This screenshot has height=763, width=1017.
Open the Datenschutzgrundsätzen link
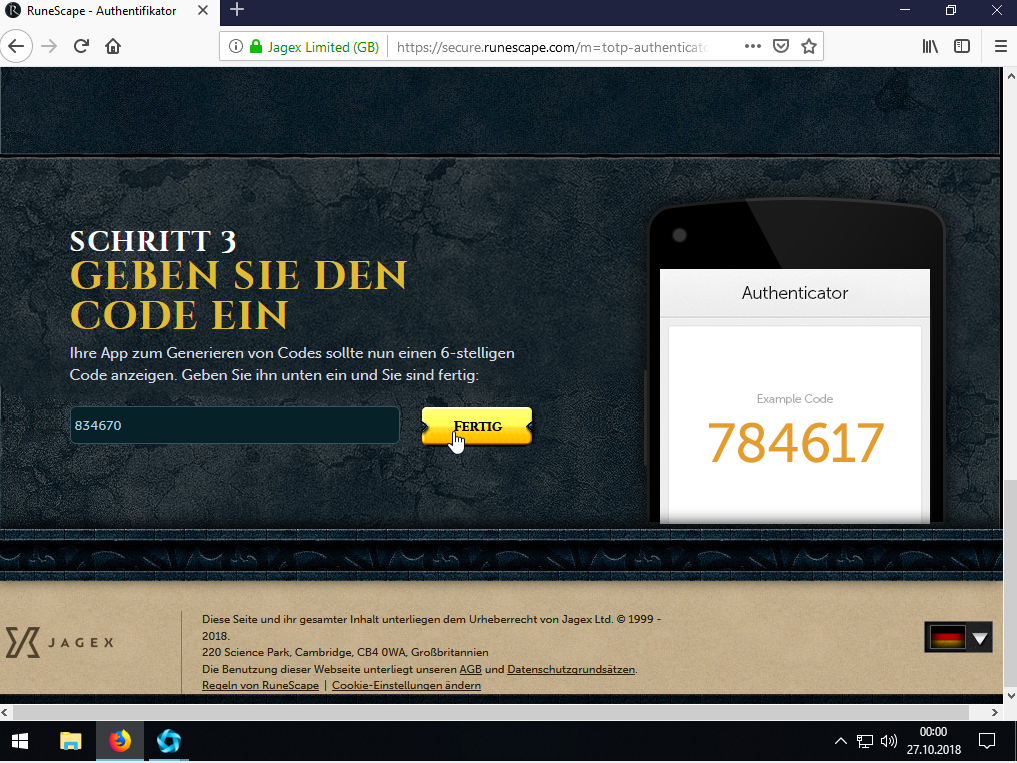click(x=570, y=669)
